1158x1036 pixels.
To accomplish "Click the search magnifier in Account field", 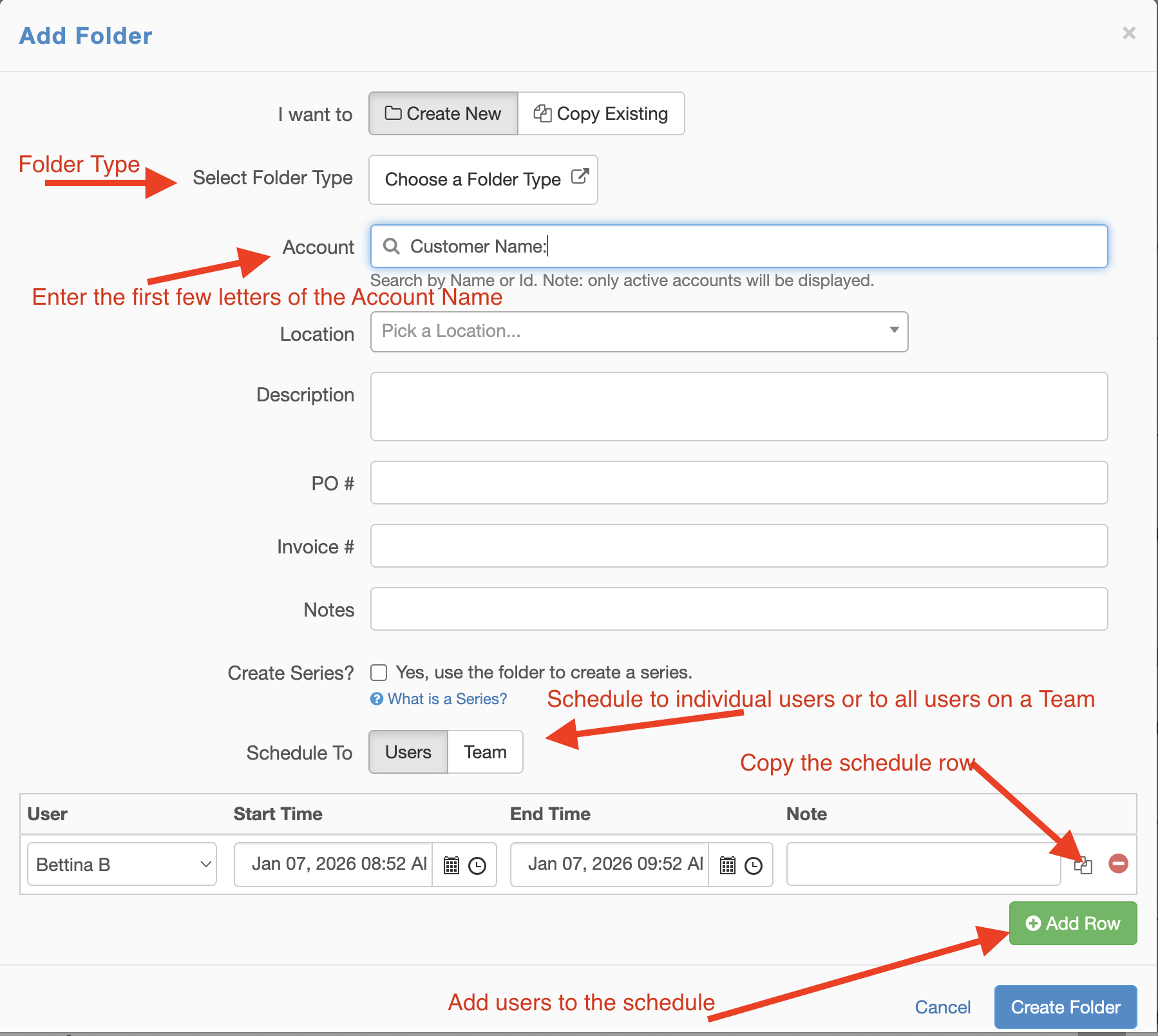I will (x=391, y=246).
